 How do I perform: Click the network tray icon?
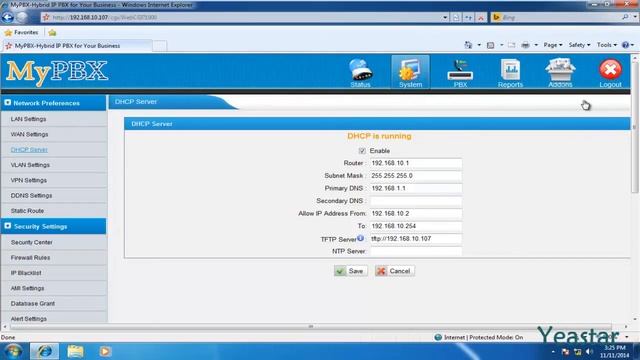[x=577, y=351]
